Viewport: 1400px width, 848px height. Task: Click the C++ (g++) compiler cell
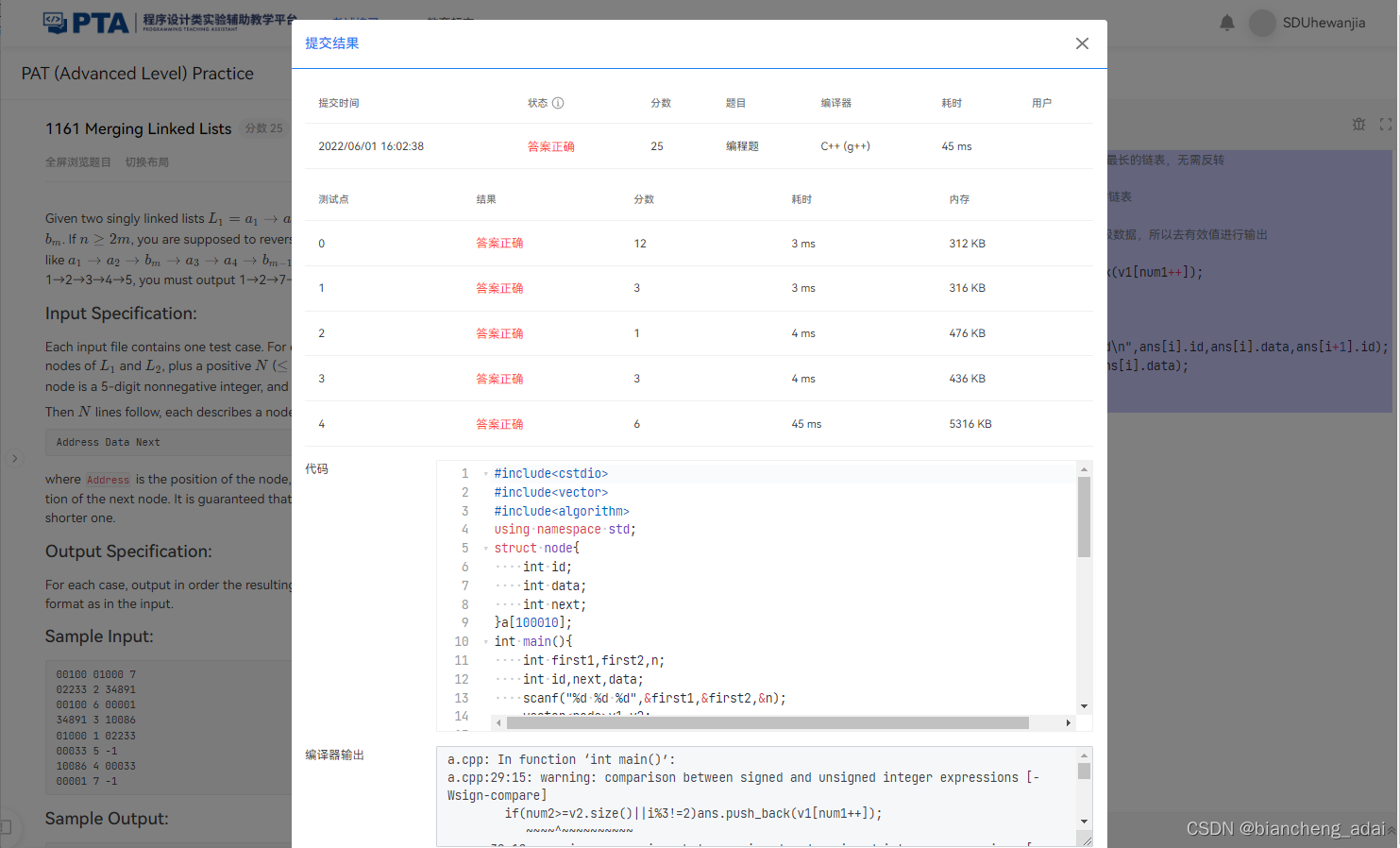pyautogui.click(x=845, y=146)
